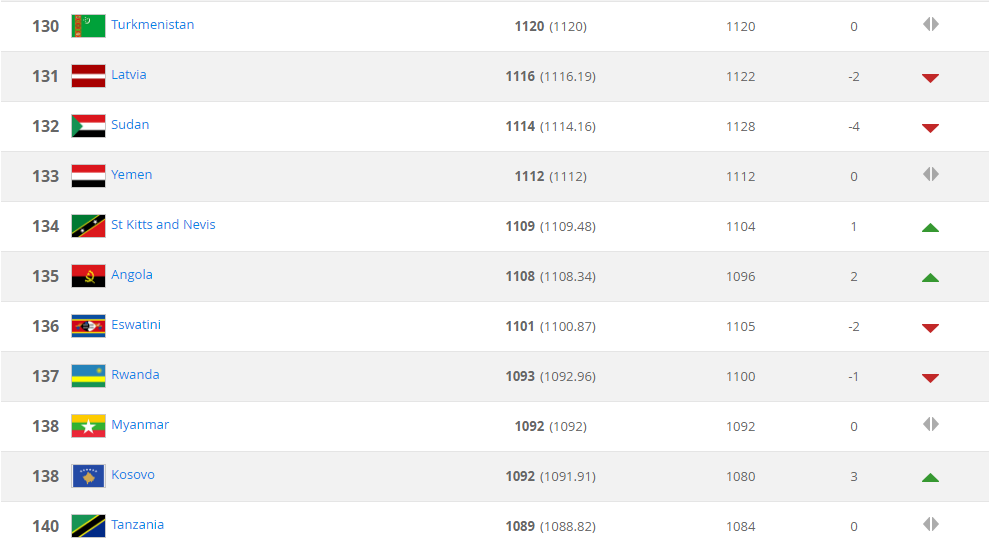Click the Turkmenistan flag icon
The width and height of the screenshot is (991, 551).
(88, 26)
